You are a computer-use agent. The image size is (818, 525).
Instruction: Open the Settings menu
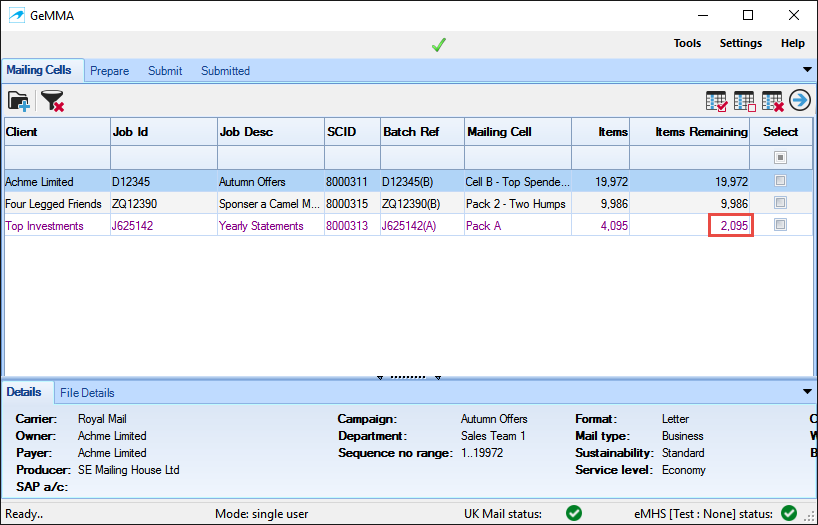tap(741, 43)
